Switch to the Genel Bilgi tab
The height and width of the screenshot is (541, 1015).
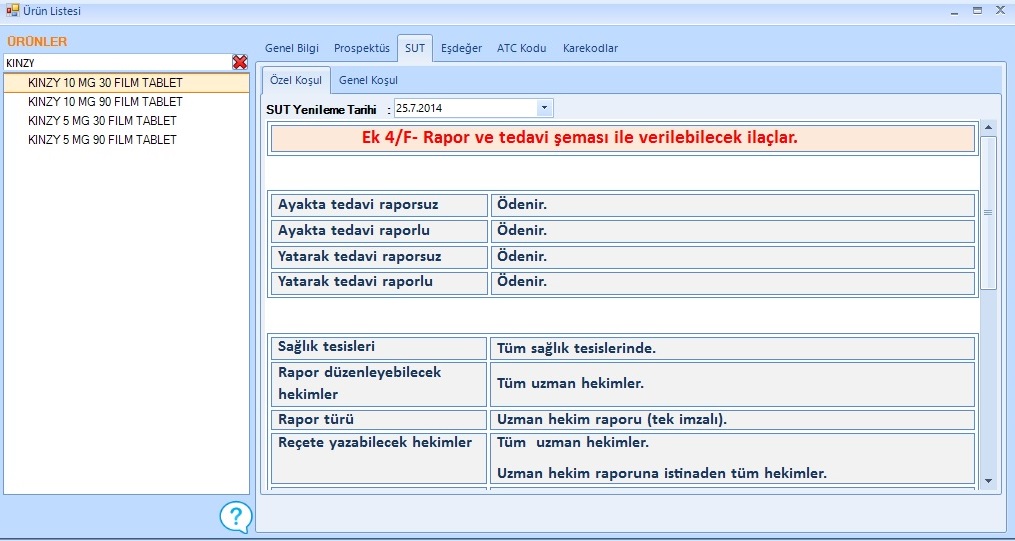pos(291,48)
